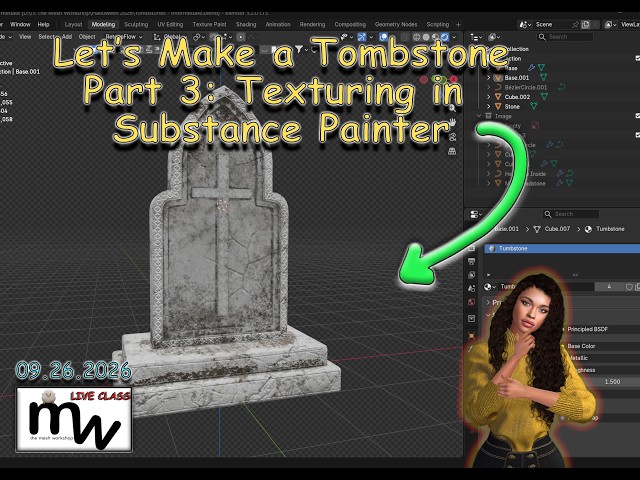The image size is (640, 480).
Task: Click the Scene name field
Action: (x=551, y=24)
